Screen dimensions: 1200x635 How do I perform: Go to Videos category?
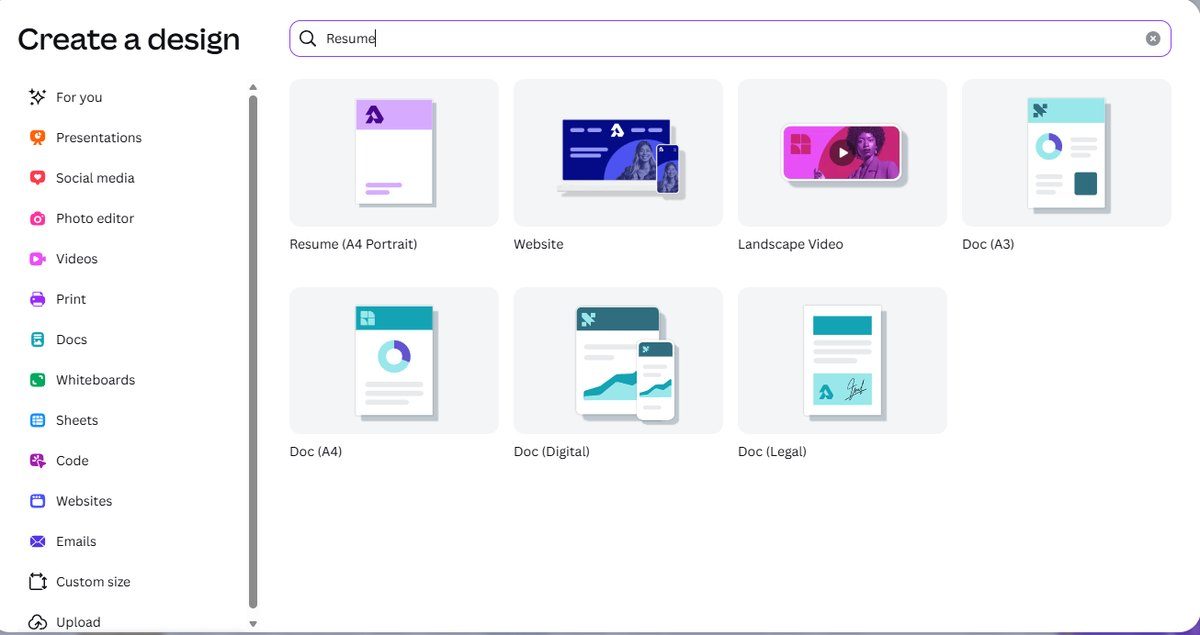click(77, 259)
